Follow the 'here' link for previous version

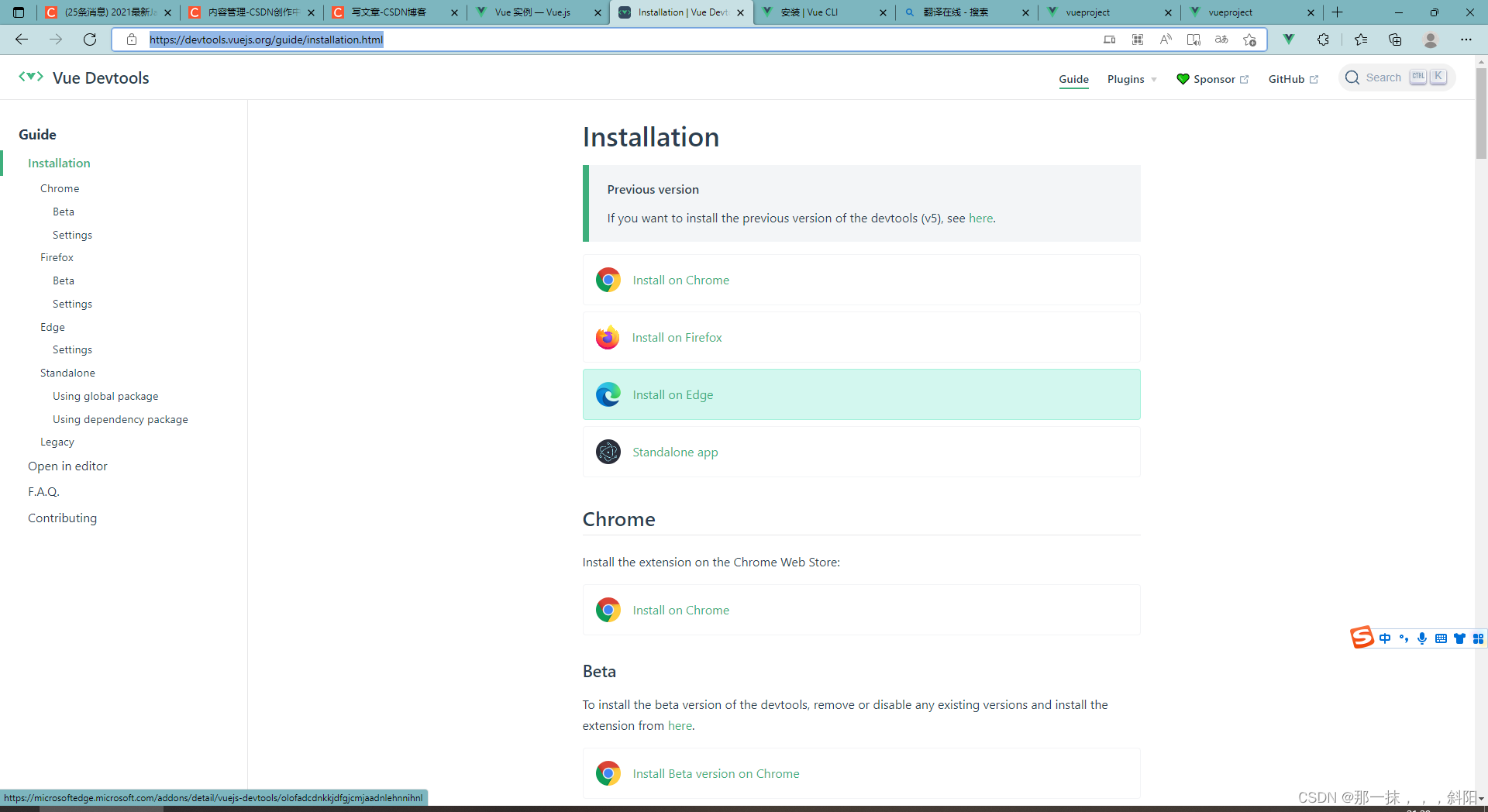980,218
